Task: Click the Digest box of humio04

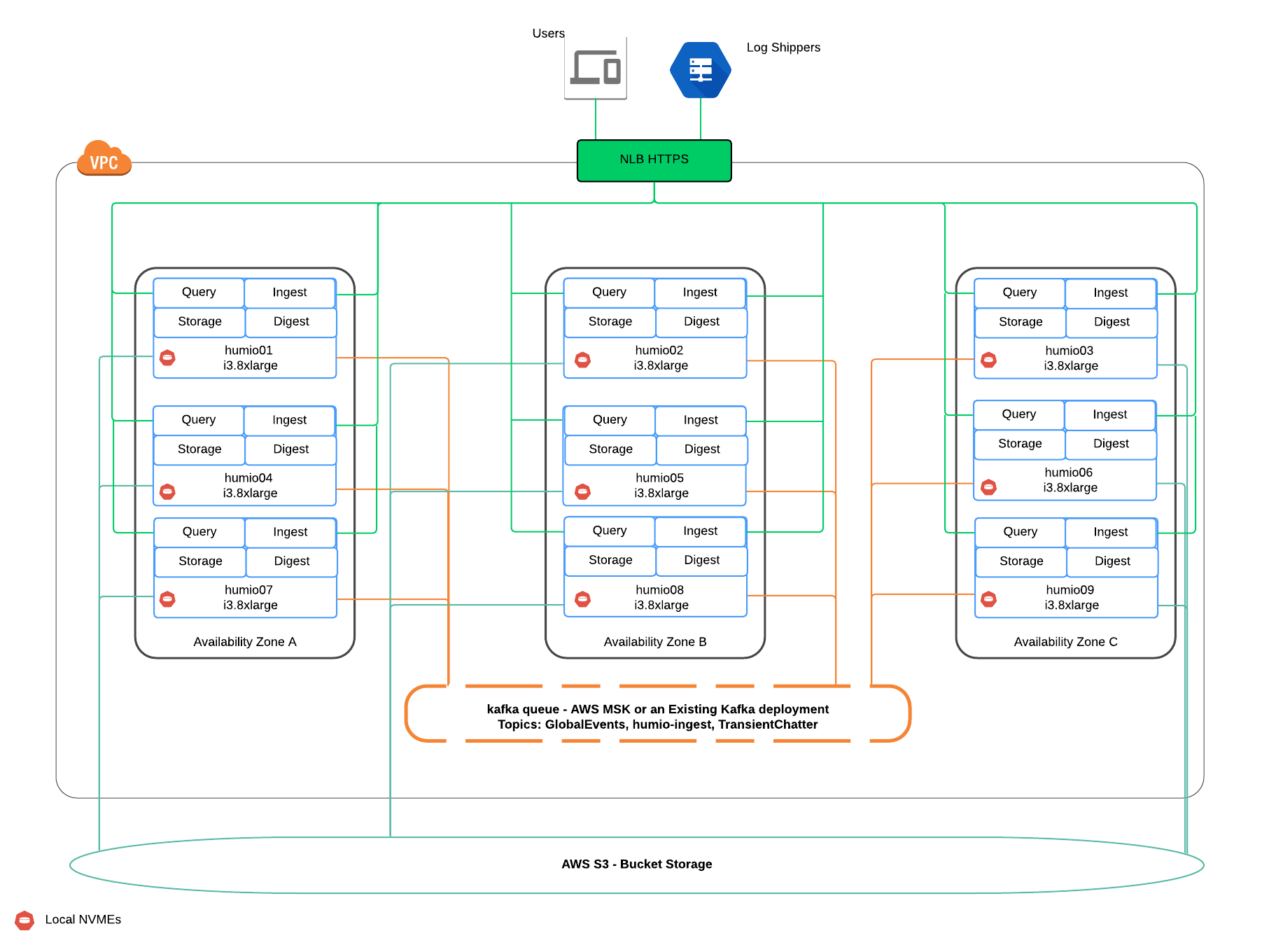Action: point(291,449)
